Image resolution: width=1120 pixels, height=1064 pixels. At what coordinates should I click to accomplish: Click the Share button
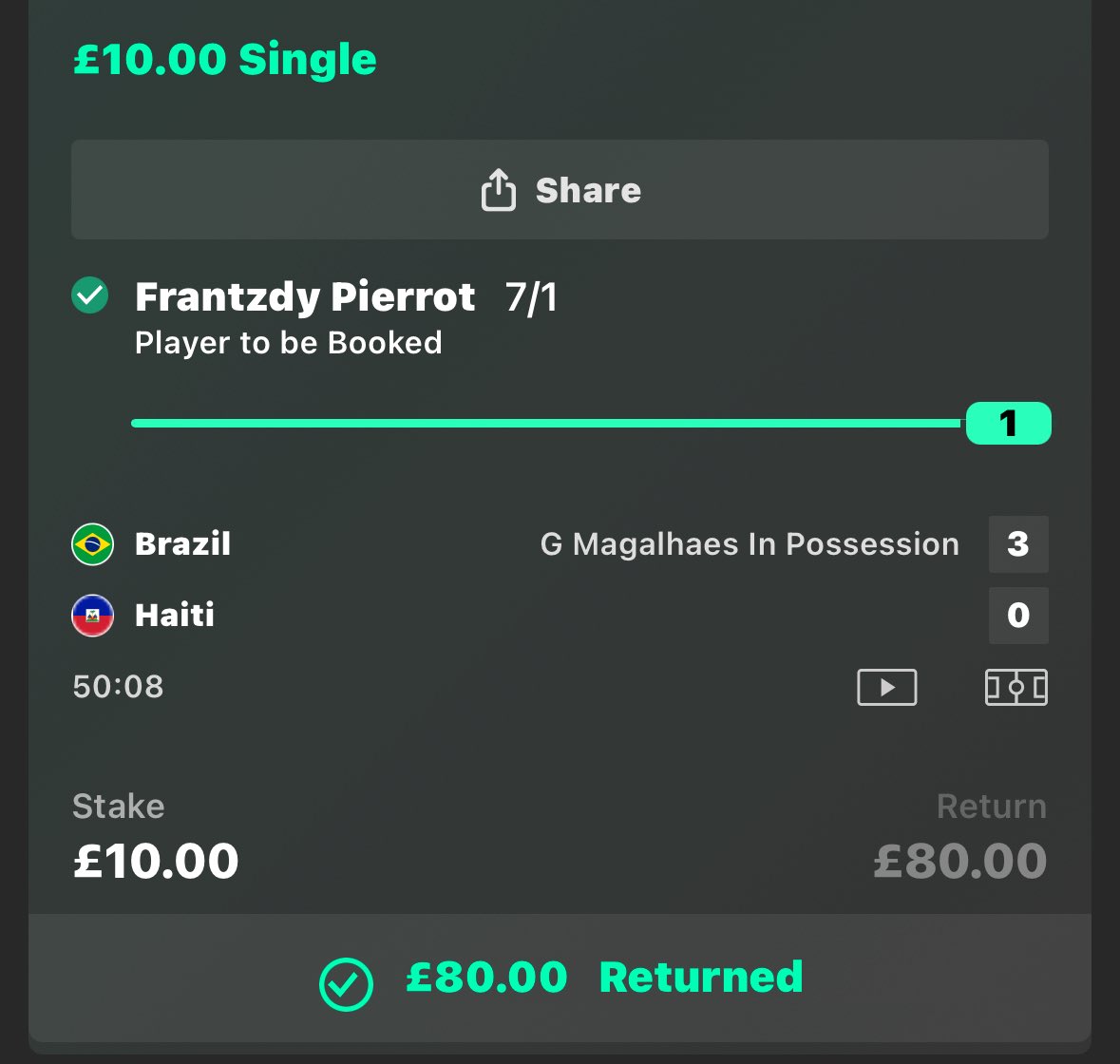click(x=560, y=190)
